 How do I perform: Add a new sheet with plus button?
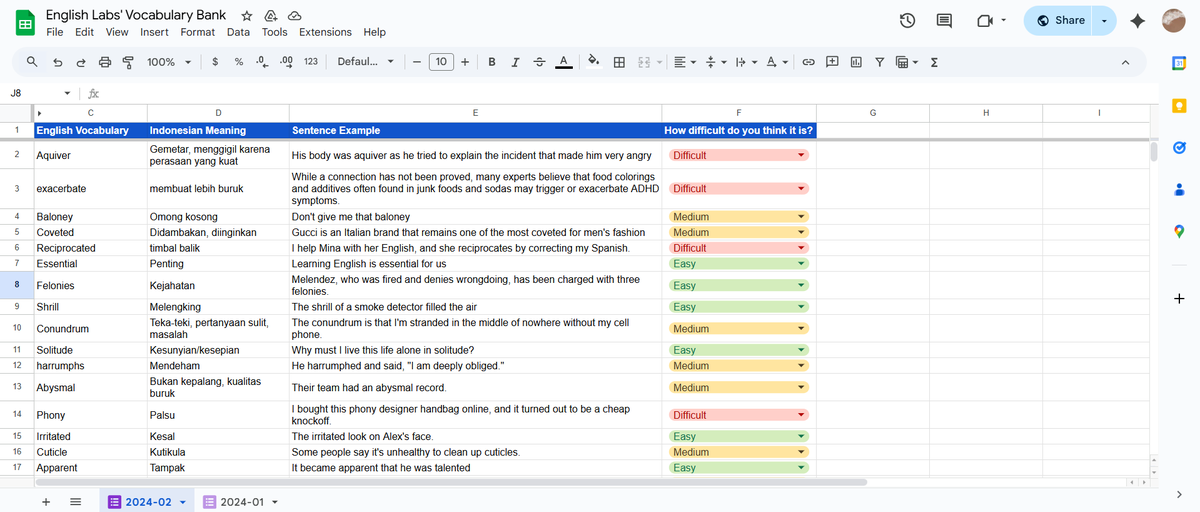(46, 501)
